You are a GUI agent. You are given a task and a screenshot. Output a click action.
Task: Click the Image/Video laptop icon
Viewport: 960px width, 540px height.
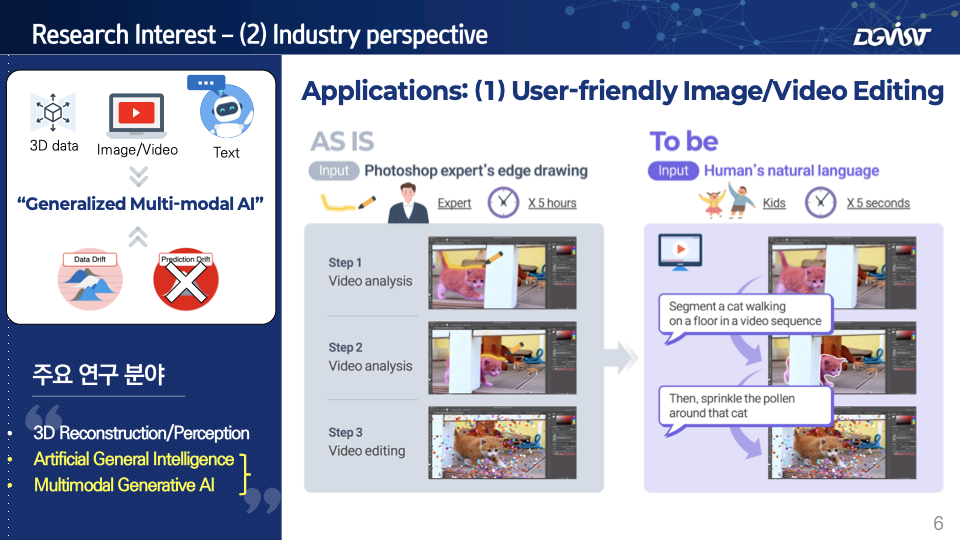(x=137, y=116)
